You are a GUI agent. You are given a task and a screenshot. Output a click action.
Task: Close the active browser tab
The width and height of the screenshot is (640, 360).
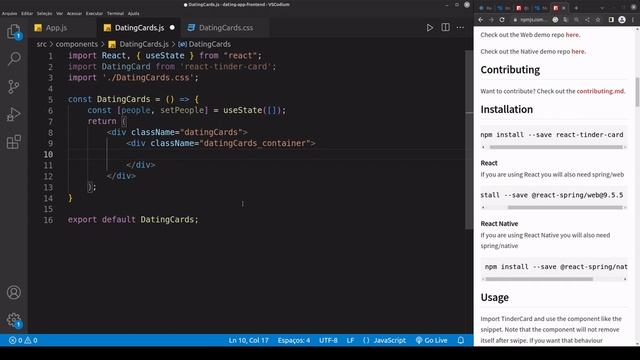pos(564,8)
